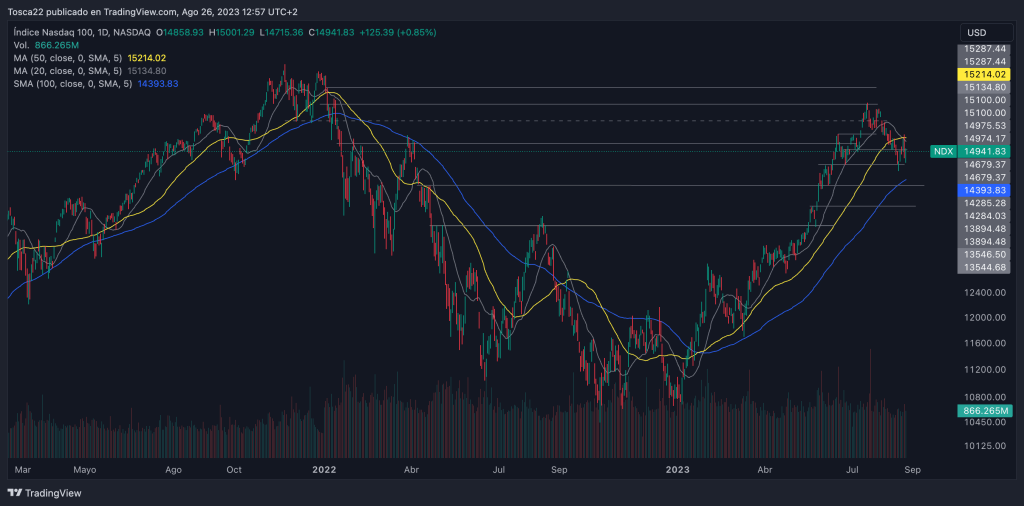Image resolution: width=1024 pixels, height=506 pixels.
Task: Click the Vol. indicator legend
Action: [x=50, y=45]
